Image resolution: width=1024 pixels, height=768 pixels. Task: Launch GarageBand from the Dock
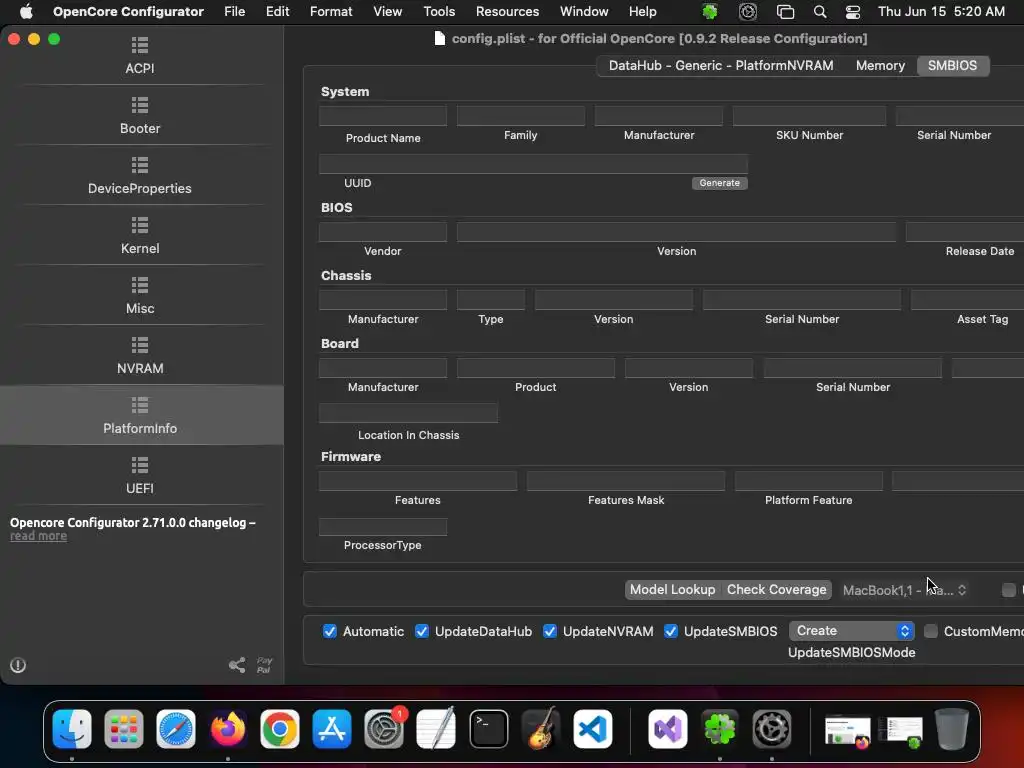click(x=541, y=728)
